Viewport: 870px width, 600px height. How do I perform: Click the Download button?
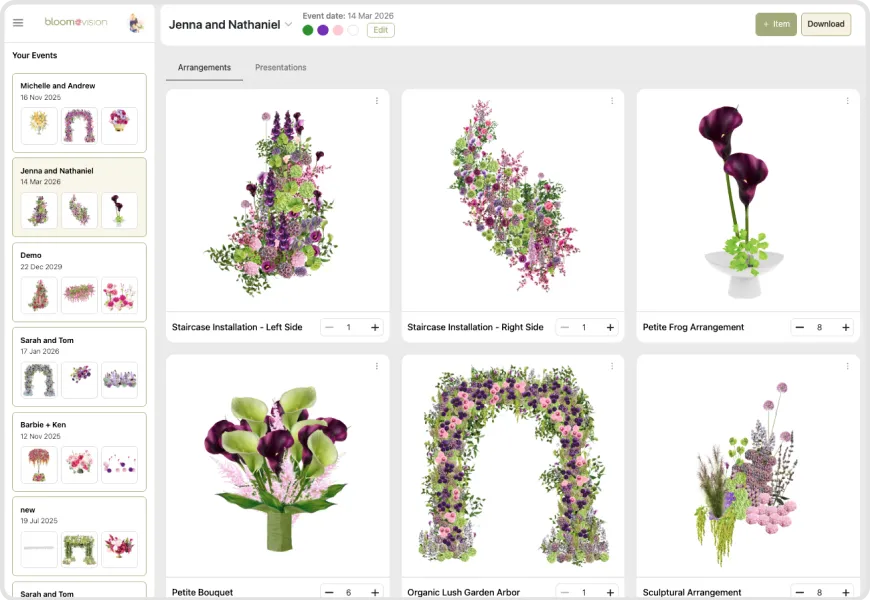coord(826,24)
